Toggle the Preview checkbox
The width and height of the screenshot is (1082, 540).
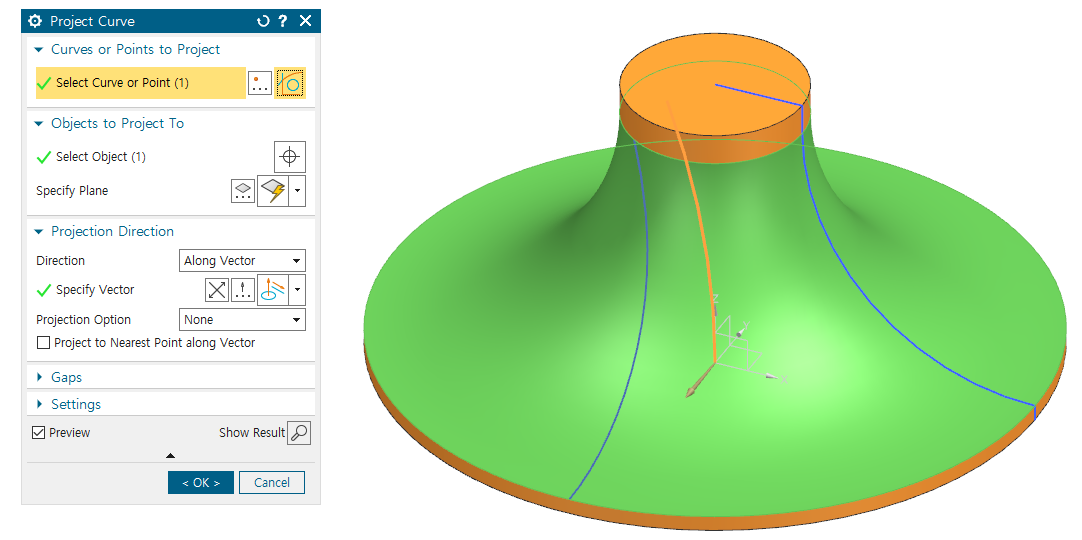tap(39, 433)
